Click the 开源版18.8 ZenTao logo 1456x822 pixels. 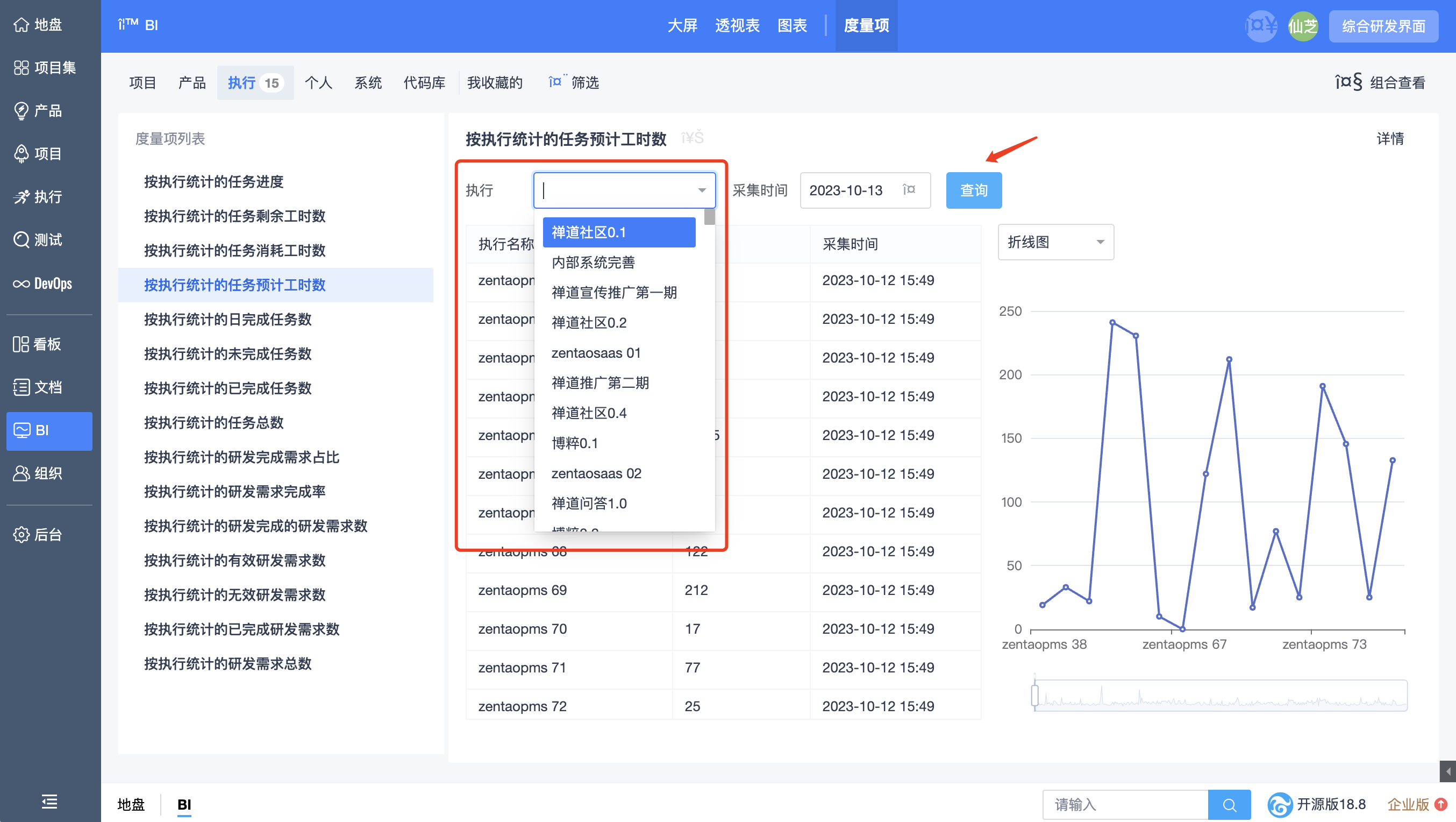coord(1280,804)
